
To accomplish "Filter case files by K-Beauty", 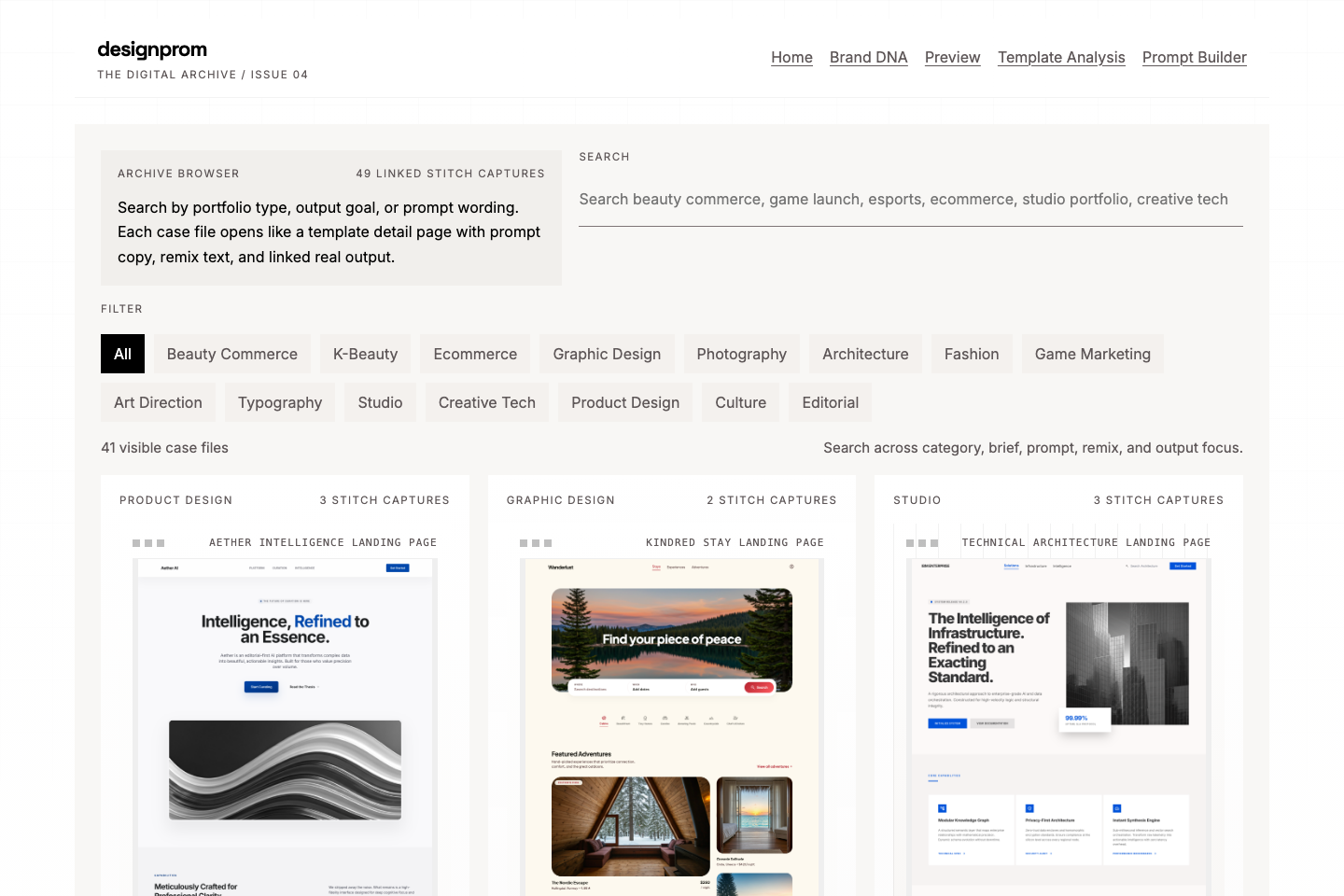I will pyautogui.click(x=365, y=354).
